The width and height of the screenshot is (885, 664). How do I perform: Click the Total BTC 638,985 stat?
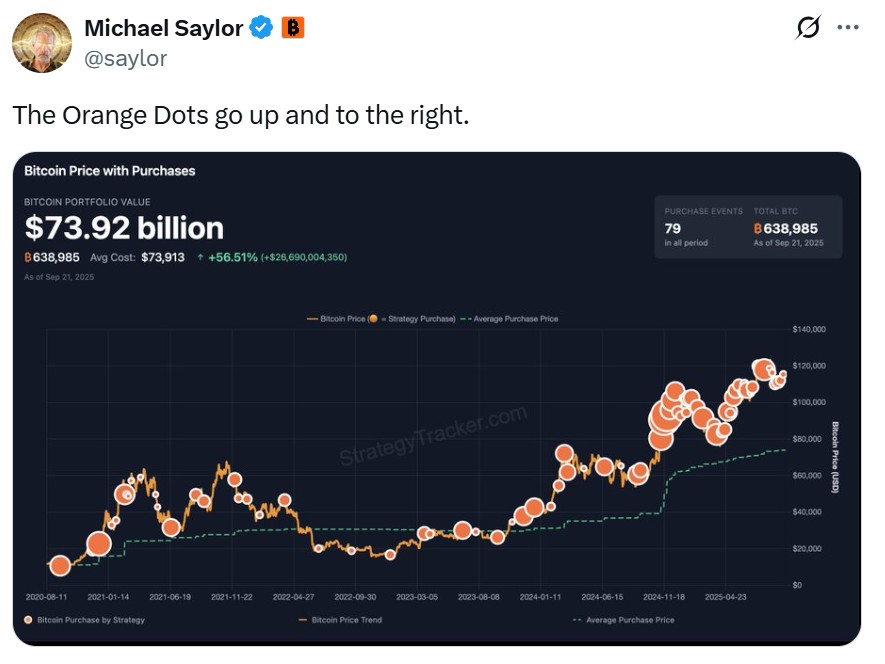click(x=788, y=227)
